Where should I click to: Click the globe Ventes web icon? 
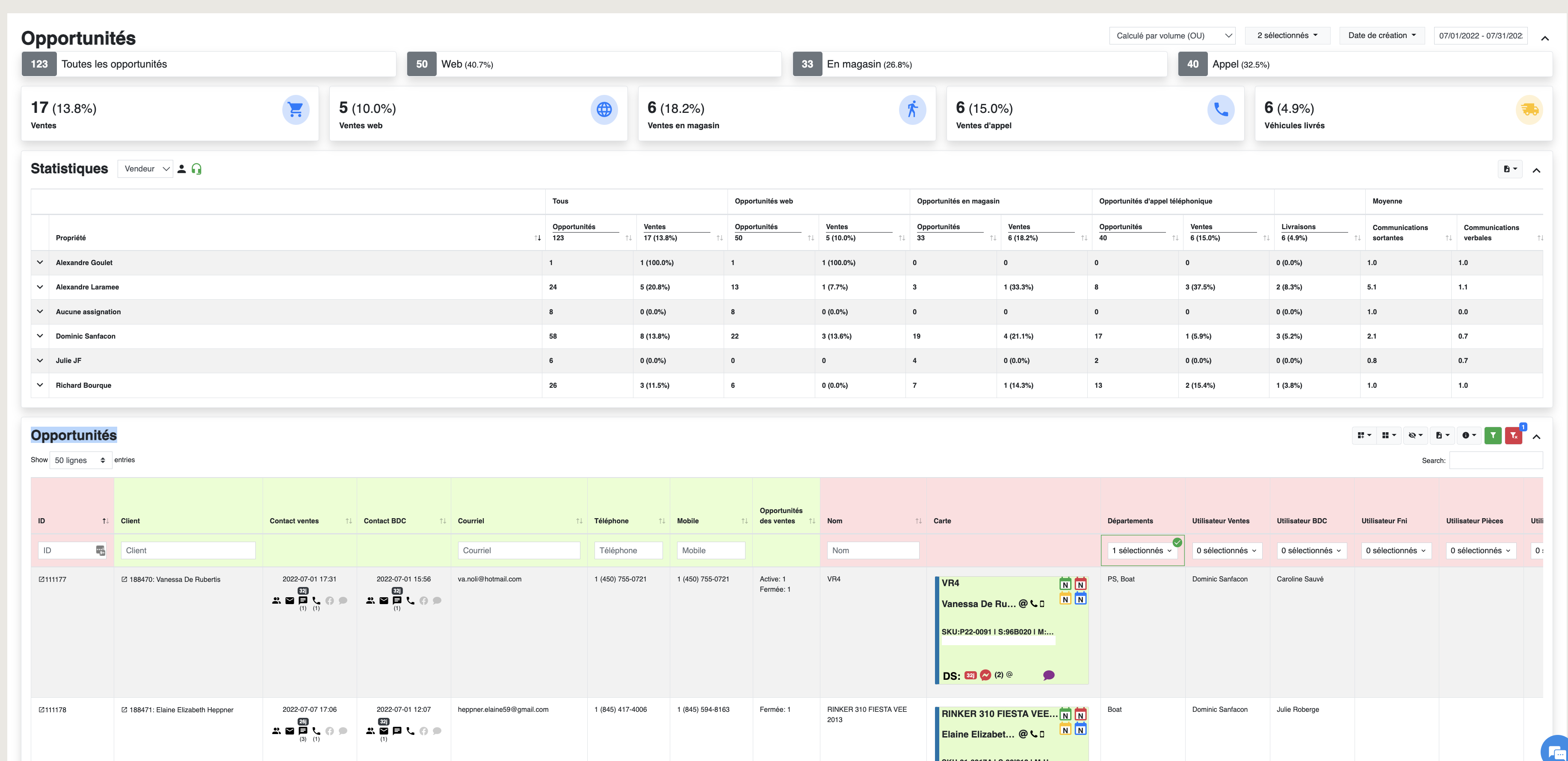(604, 109)
